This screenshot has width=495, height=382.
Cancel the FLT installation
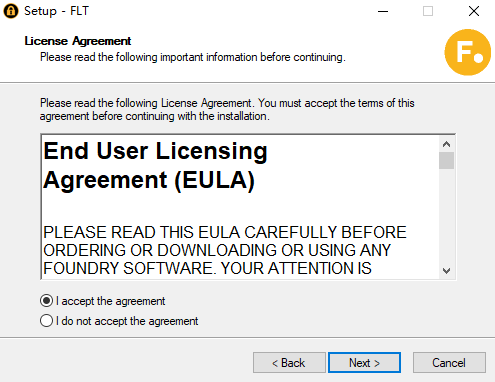point(449,363)
